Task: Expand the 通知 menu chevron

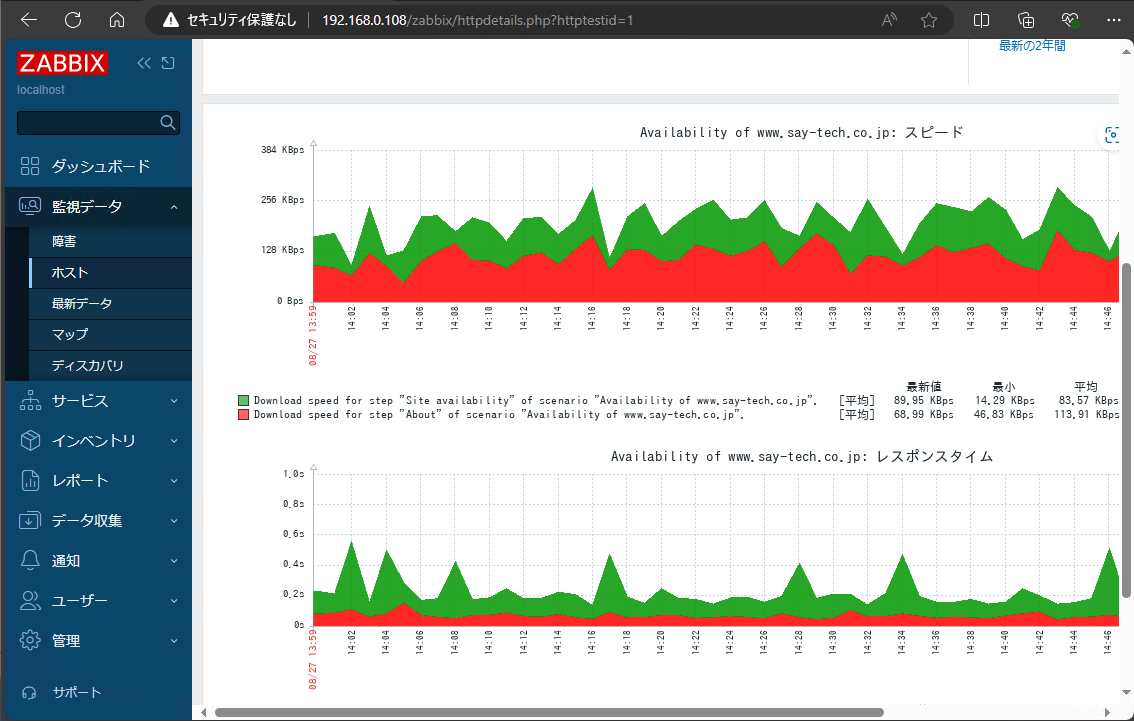Action: (x=176, y=560)
